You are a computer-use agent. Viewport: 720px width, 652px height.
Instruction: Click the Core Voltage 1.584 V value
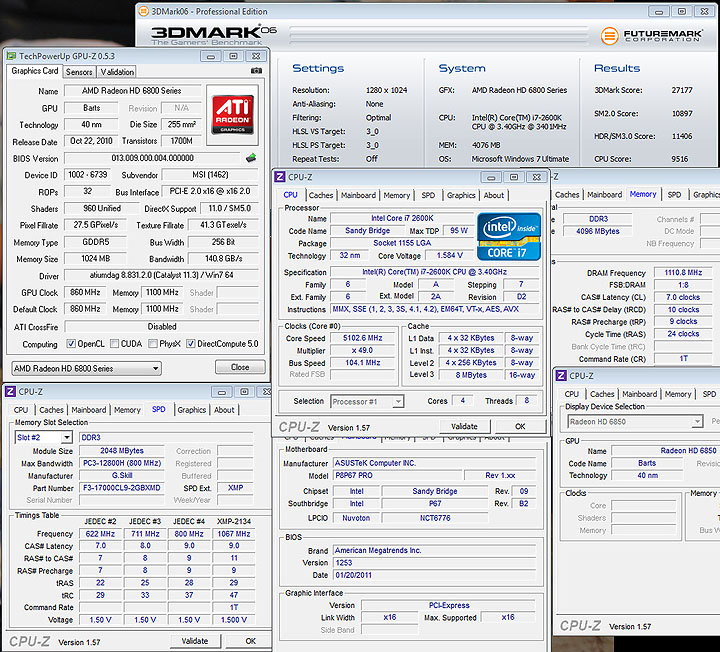coord(450,255)
